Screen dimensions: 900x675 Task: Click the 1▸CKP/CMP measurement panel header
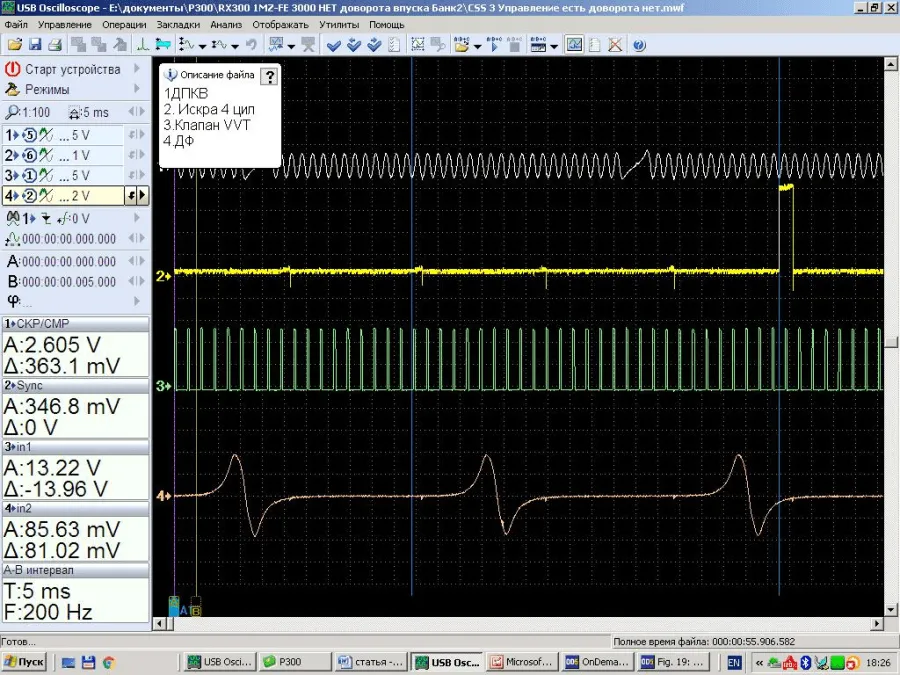pyautogui.click(x=76, y=324)
